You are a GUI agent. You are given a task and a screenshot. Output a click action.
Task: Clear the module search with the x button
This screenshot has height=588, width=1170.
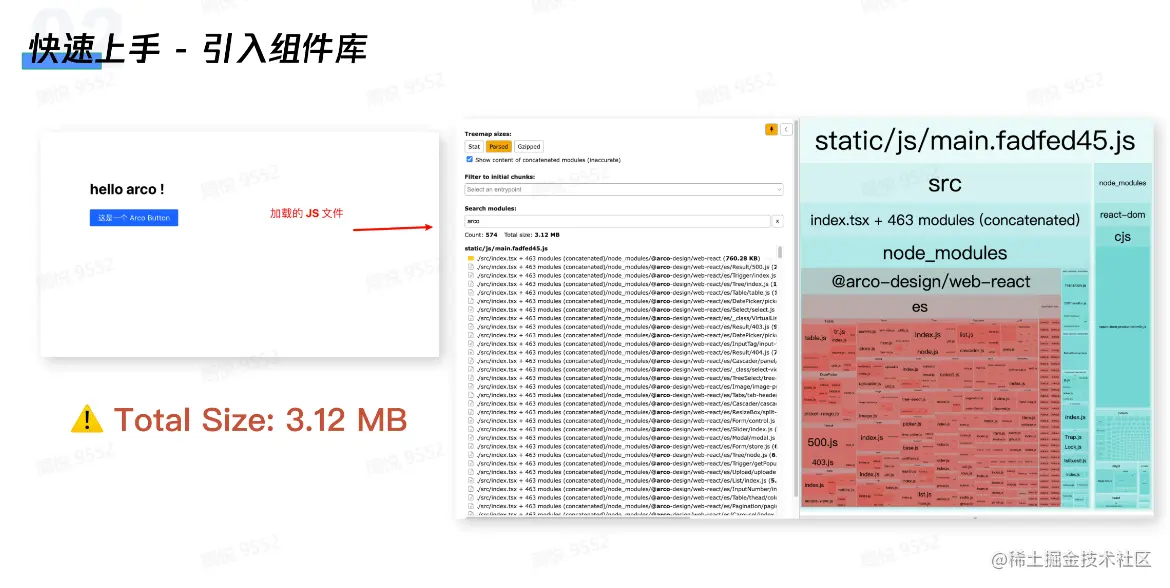[778, 222]
